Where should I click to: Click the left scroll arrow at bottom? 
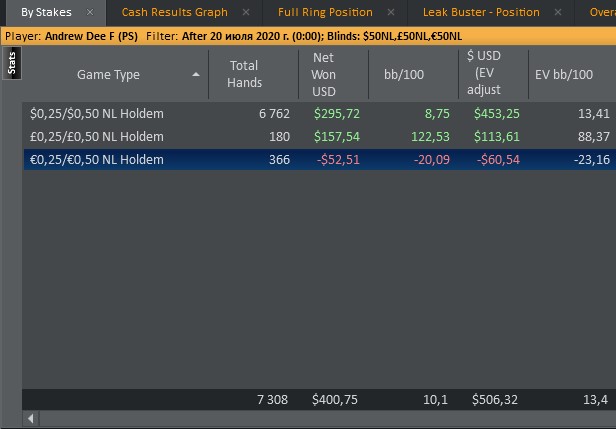[30, 419]
